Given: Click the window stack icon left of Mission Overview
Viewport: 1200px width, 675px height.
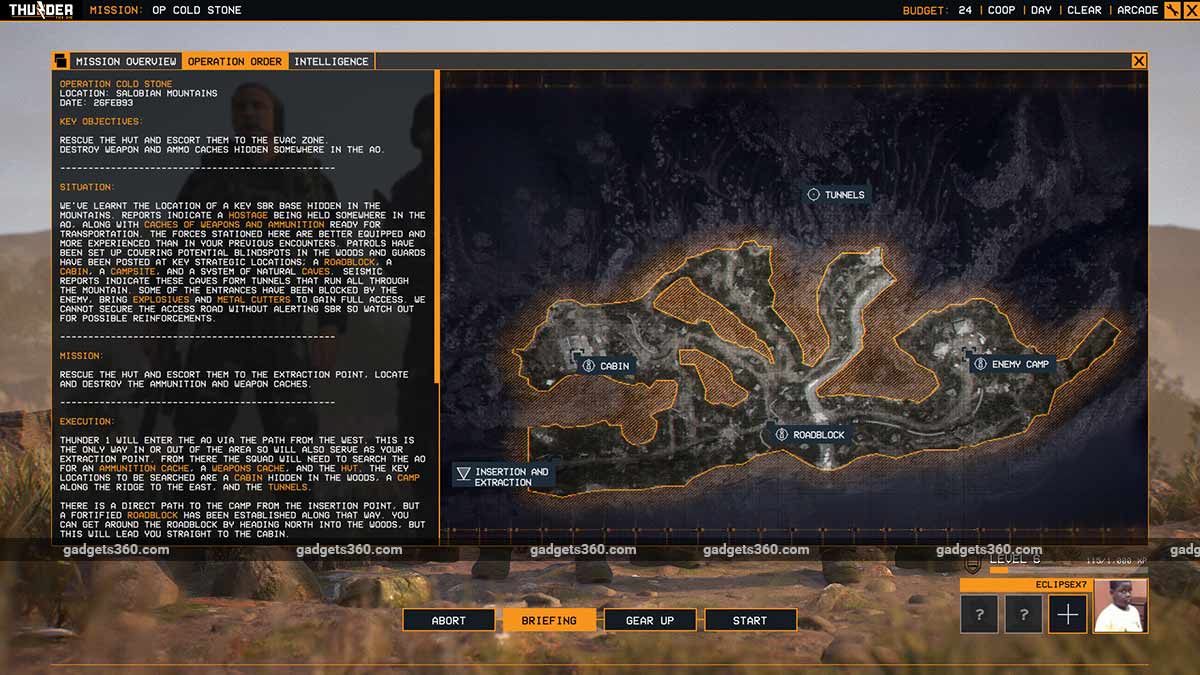Looking at the screenshot, I should (60, 61).
